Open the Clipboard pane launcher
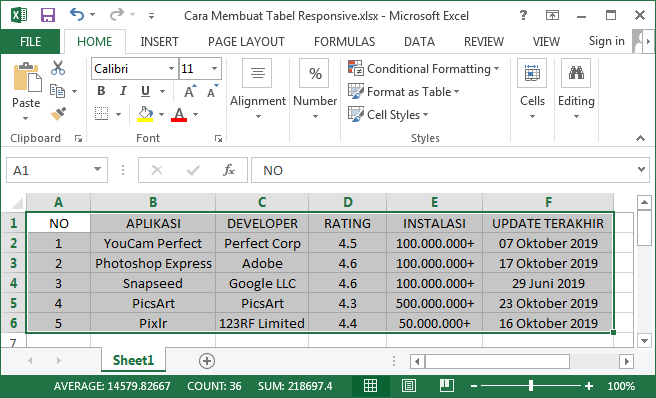656x398 pixels. pos(78,139)
